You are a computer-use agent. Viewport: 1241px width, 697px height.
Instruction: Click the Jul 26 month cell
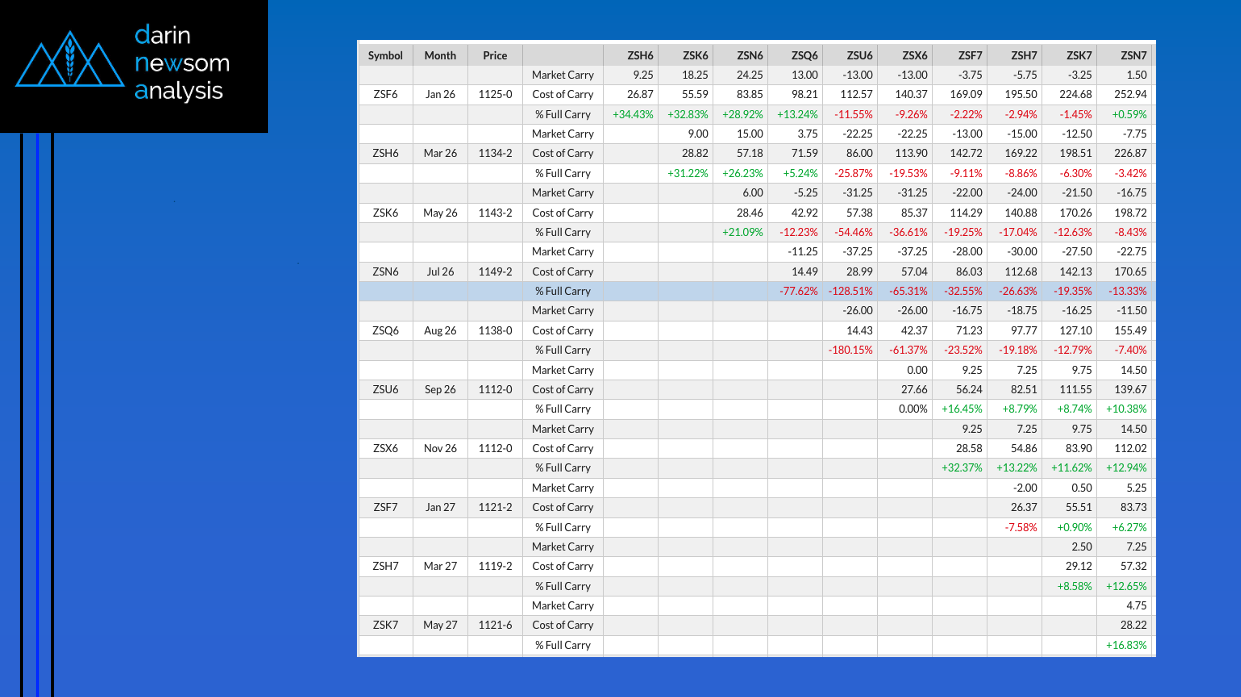(440, 272)
